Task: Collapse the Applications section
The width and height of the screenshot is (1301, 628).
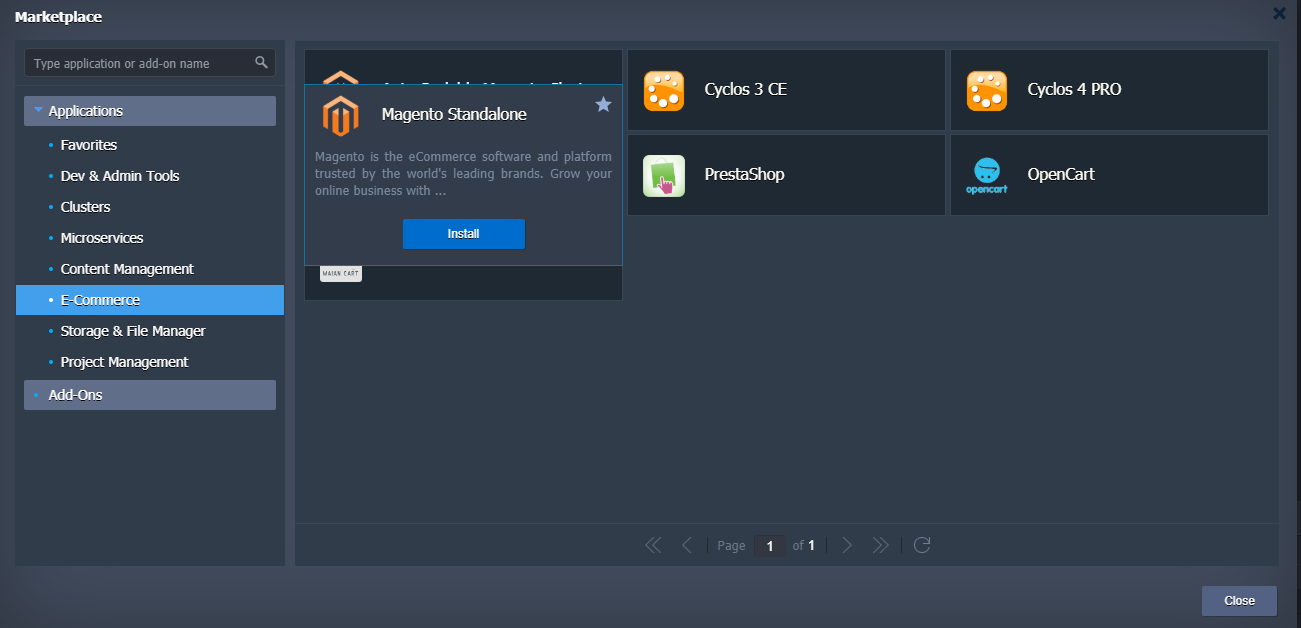Action: [38, 111]
